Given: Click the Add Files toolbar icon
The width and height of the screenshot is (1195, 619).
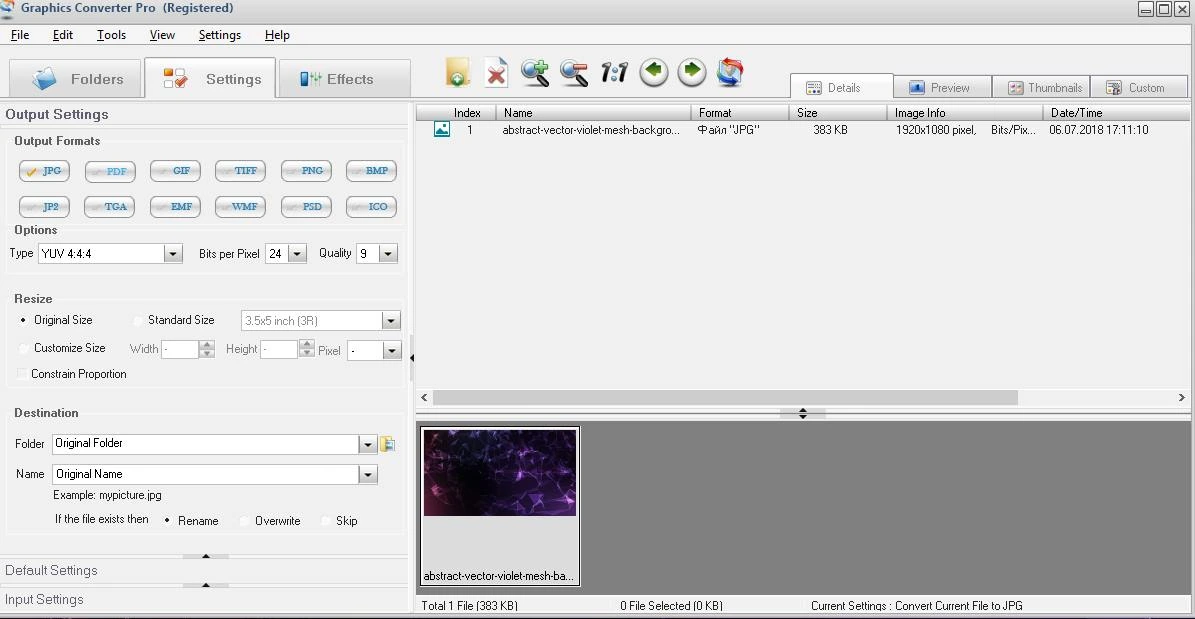Looking at the screenshot, I should pos(458,72).
